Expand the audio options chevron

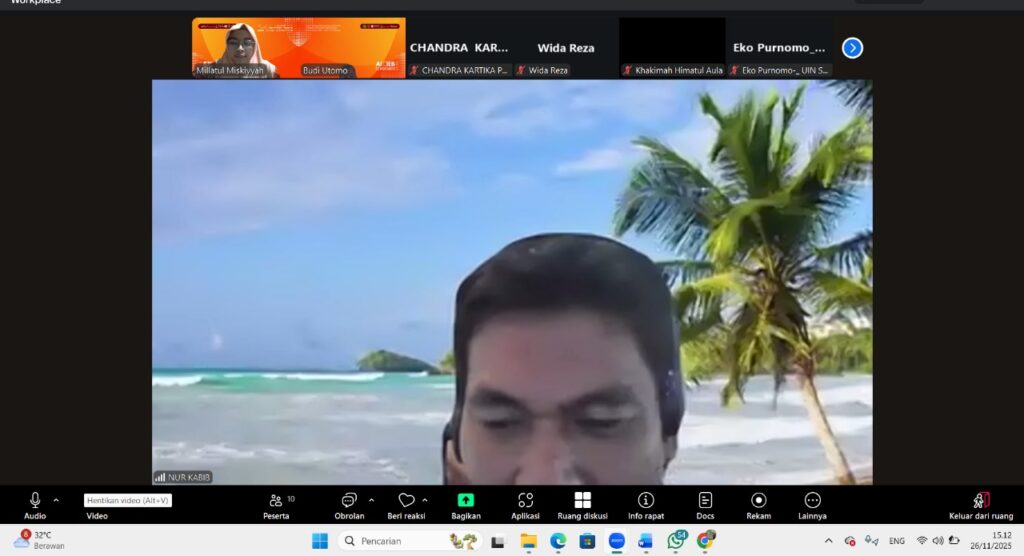(56, 500)
